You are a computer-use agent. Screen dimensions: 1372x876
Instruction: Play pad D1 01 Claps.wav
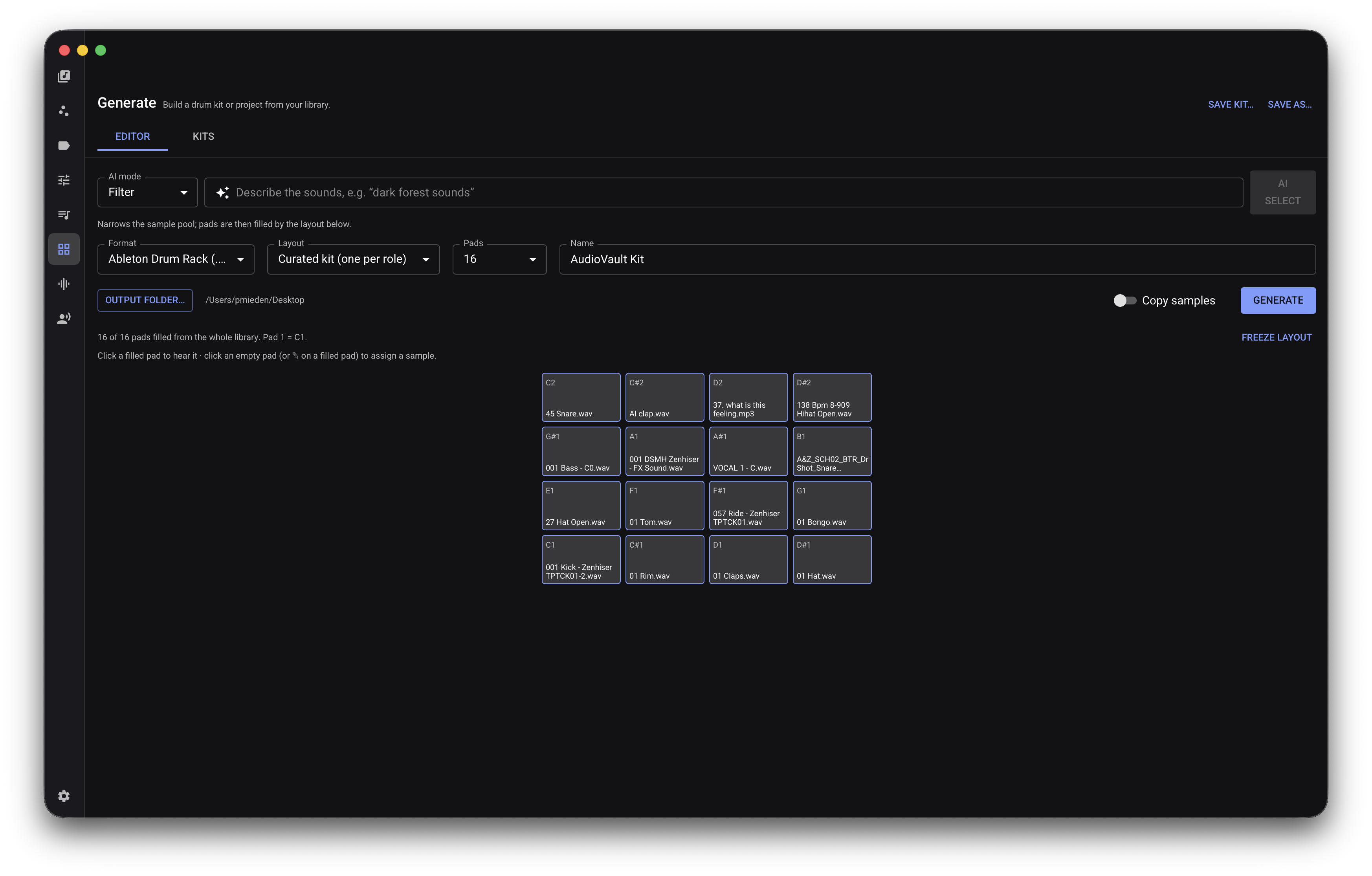pos(748,559)
